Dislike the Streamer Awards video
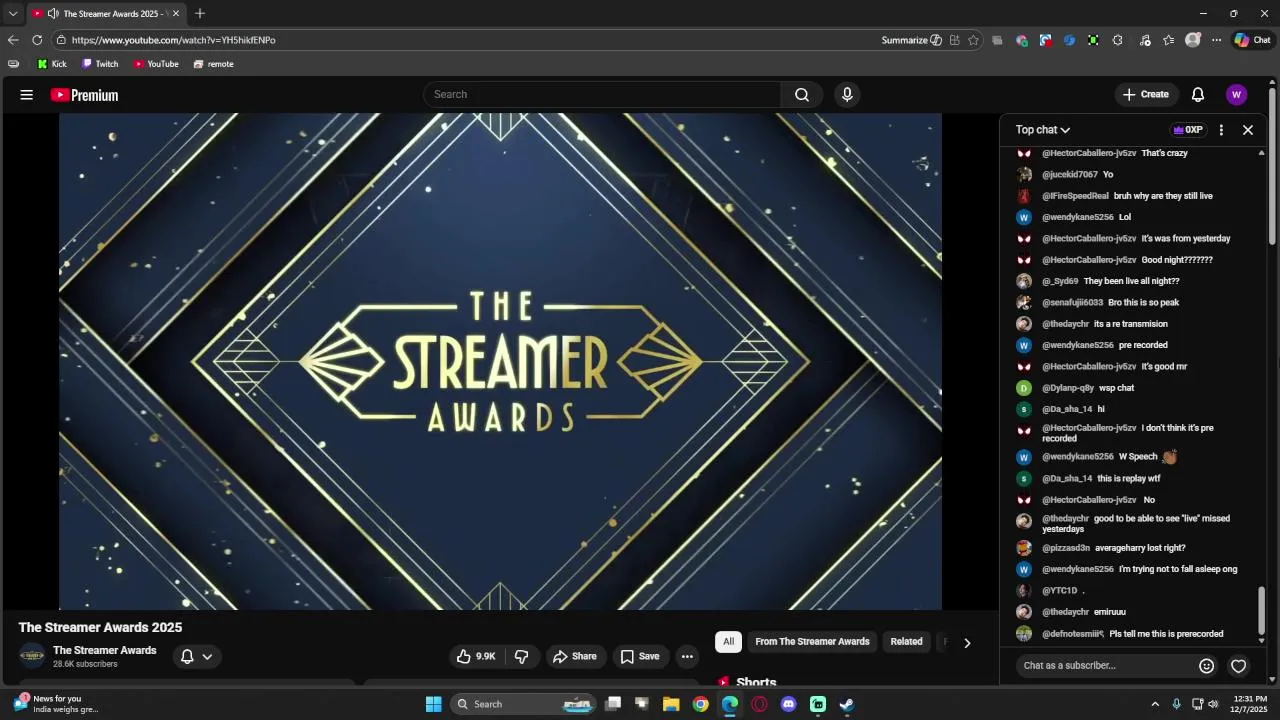The height and width of the screenshot is (720, 1280). (x=521, y=656)
